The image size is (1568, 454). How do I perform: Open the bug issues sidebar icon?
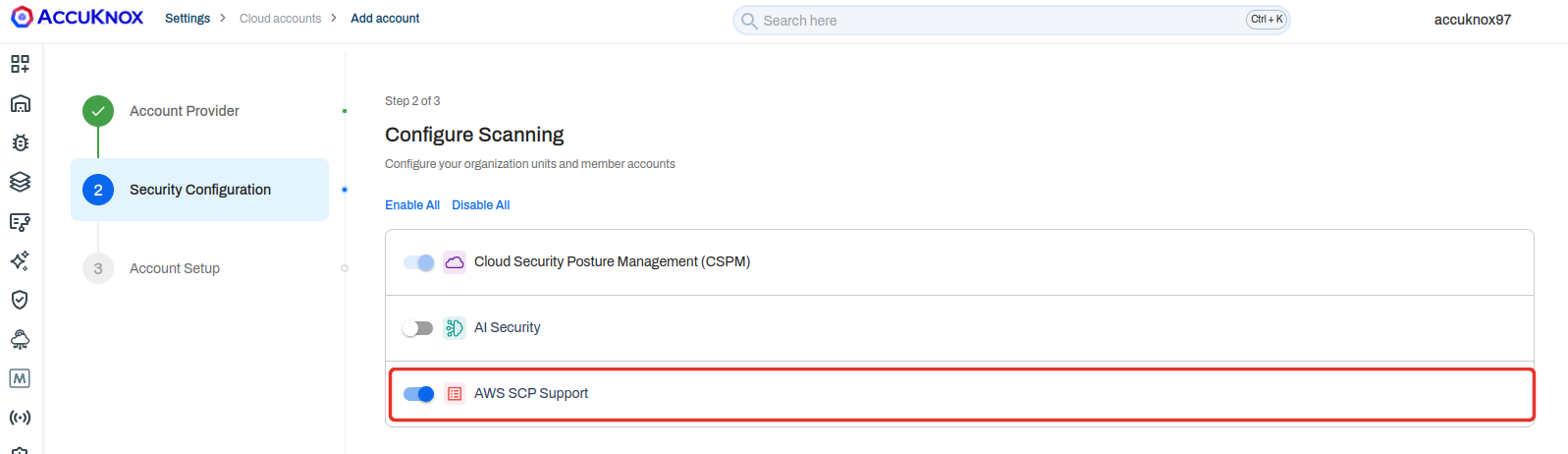point(20,142)
